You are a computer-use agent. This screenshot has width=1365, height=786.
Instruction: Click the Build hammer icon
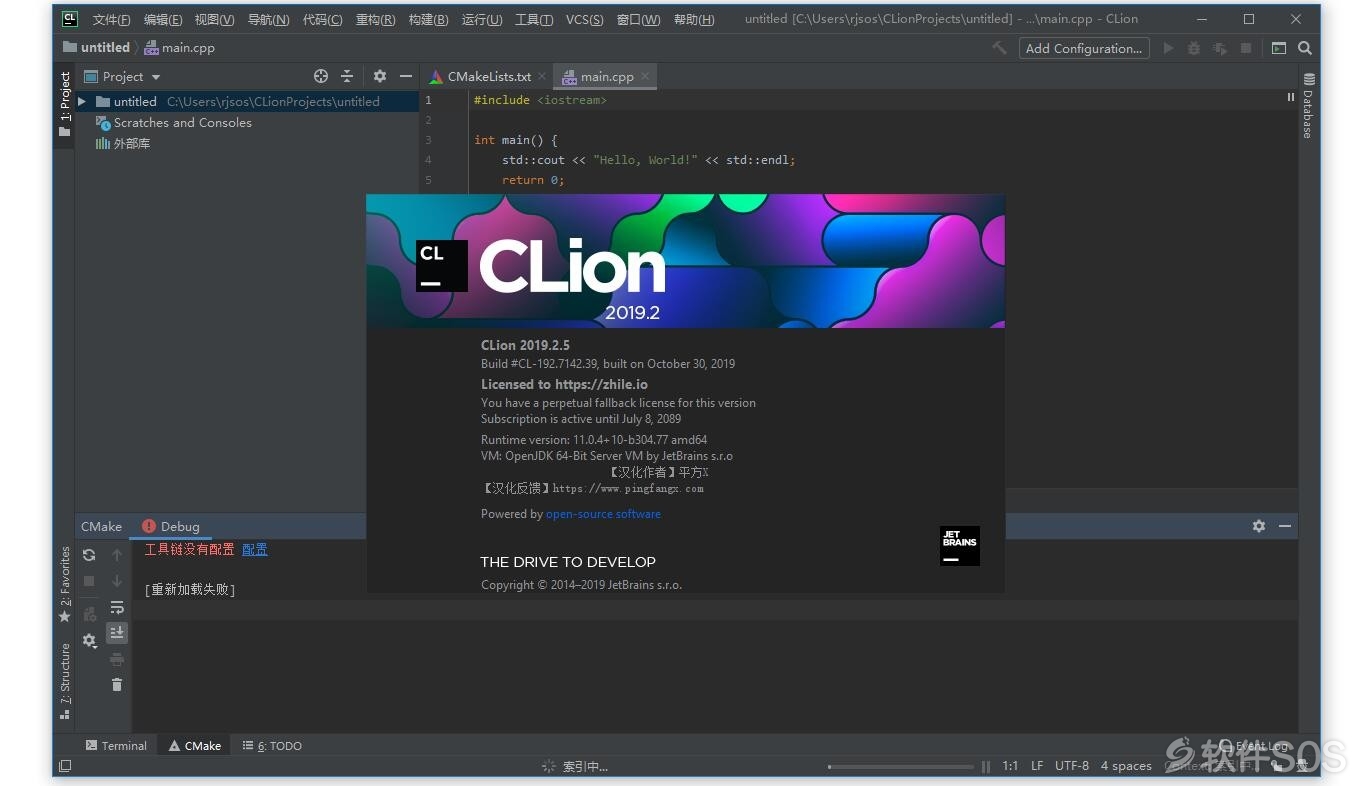coord(999,48)
